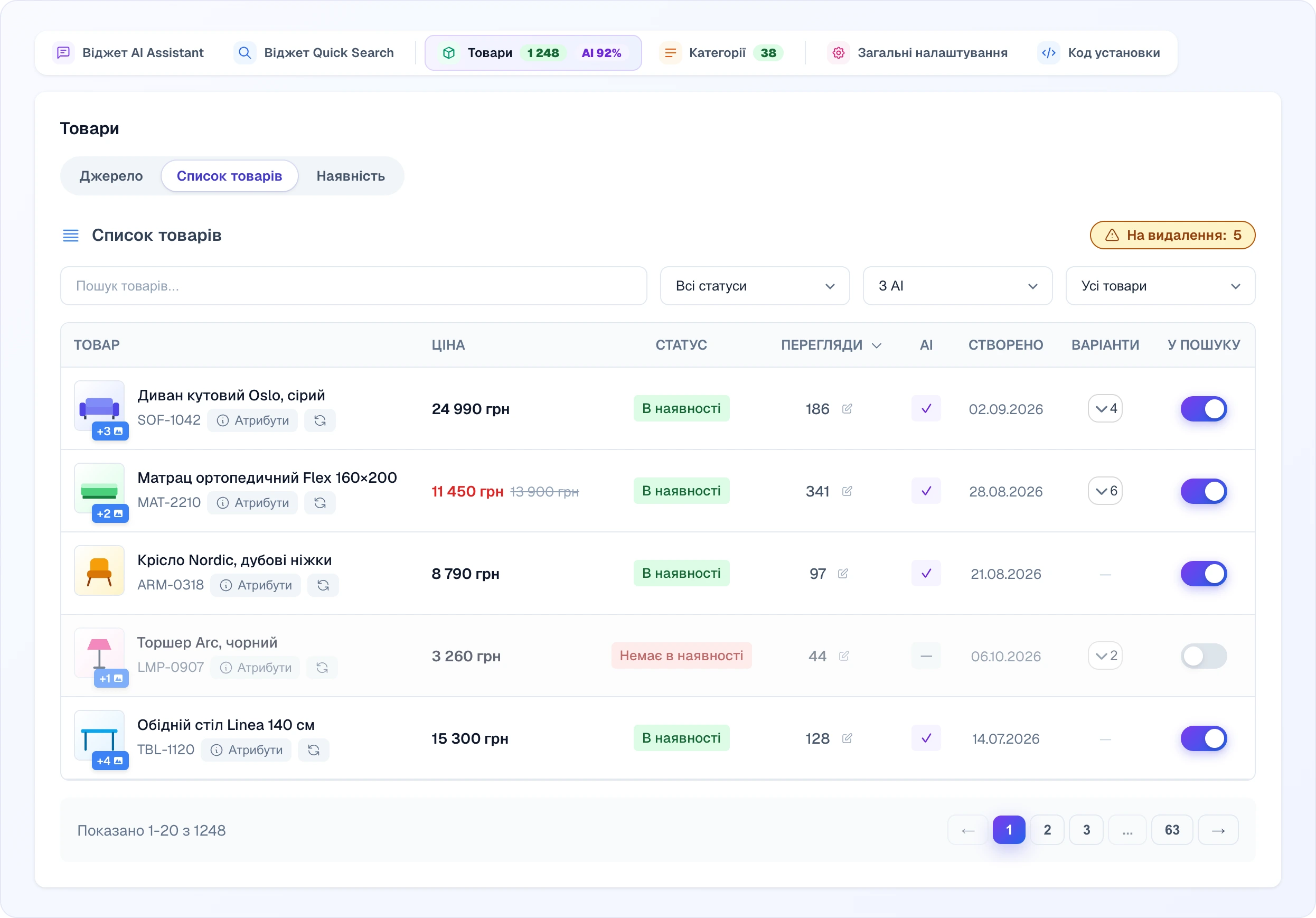Edit views count 341 pencil icon
The width and height of the screenshot is (1316, 918).
click(x=847, y=491)
